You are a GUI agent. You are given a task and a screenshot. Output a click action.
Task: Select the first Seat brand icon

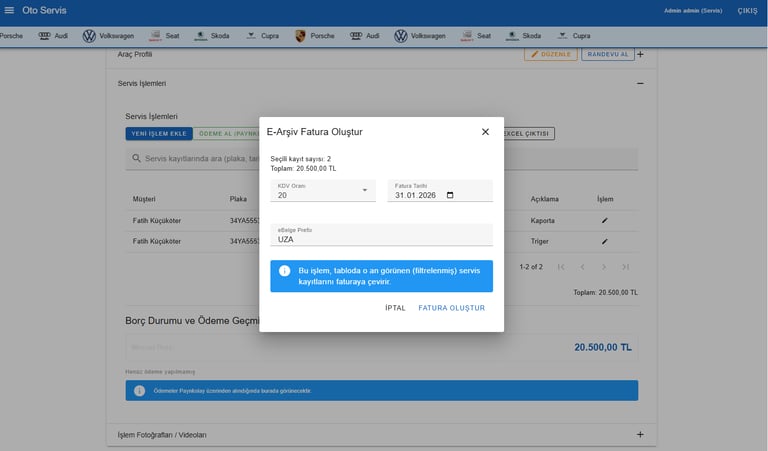coord(155,36)
